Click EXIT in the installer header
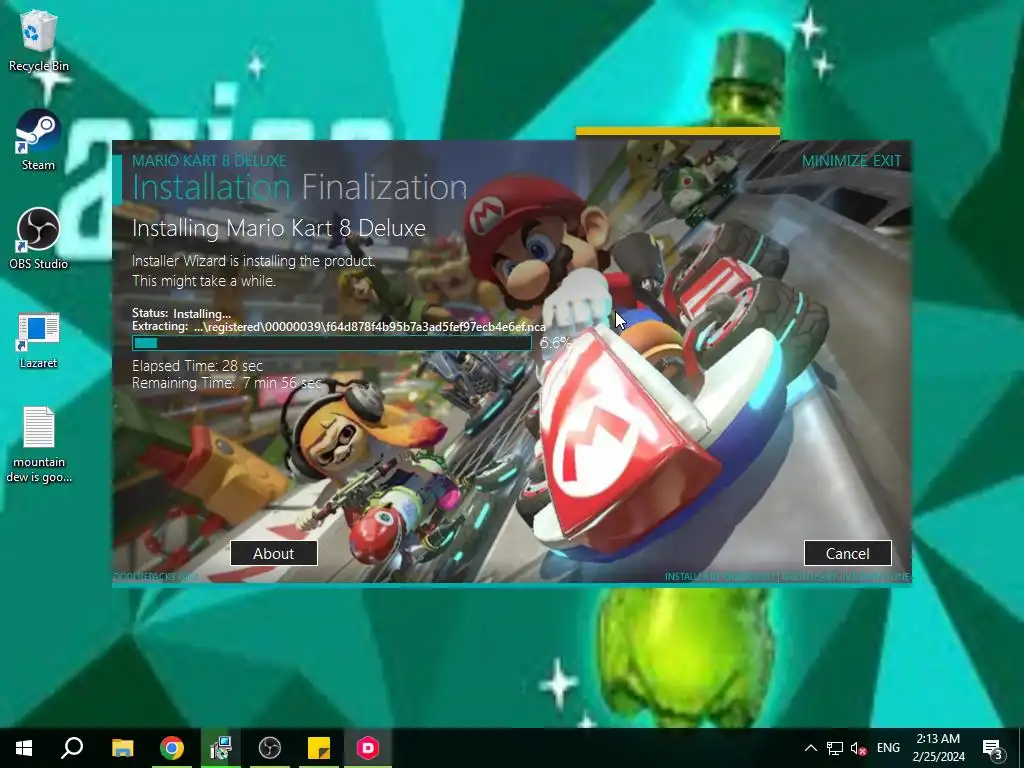1024x768 pixels. pos(887,161)
